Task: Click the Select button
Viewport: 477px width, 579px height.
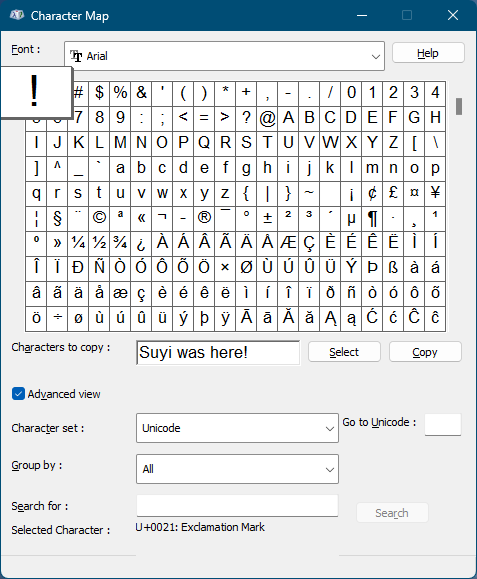Action: point(344,352)
